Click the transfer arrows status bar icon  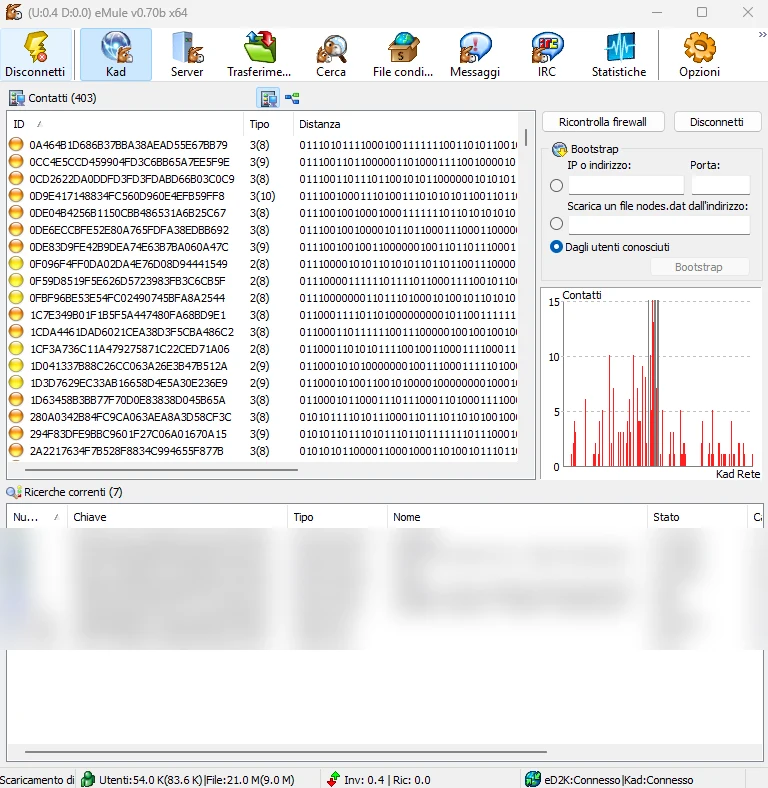pos(333,779)
